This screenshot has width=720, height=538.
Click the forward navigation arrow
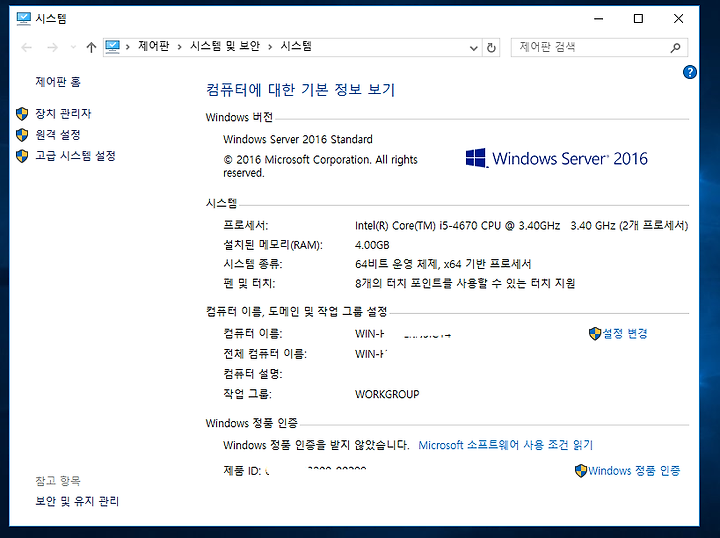tap(53, 47)
